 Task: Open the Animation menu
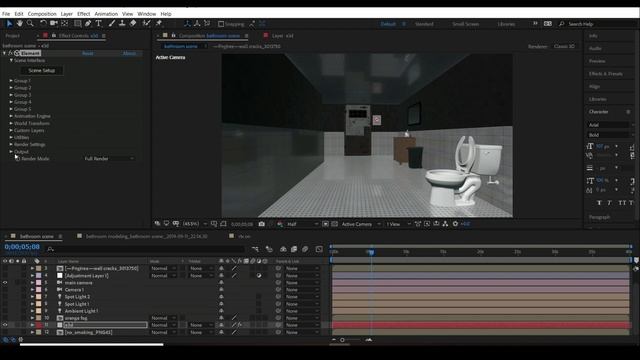(x=106, y=14)
